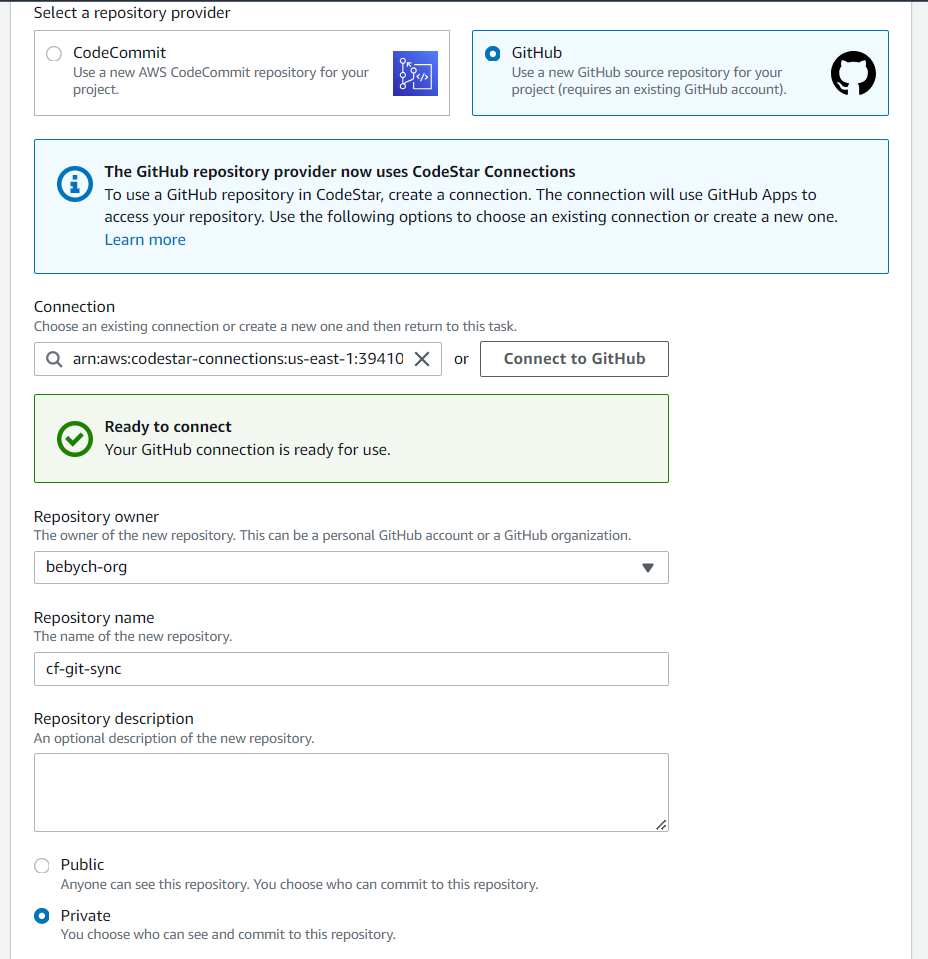The image size is (928, 959).
Task: Click inside the Repository description text area
Action: tap(351, 793)
